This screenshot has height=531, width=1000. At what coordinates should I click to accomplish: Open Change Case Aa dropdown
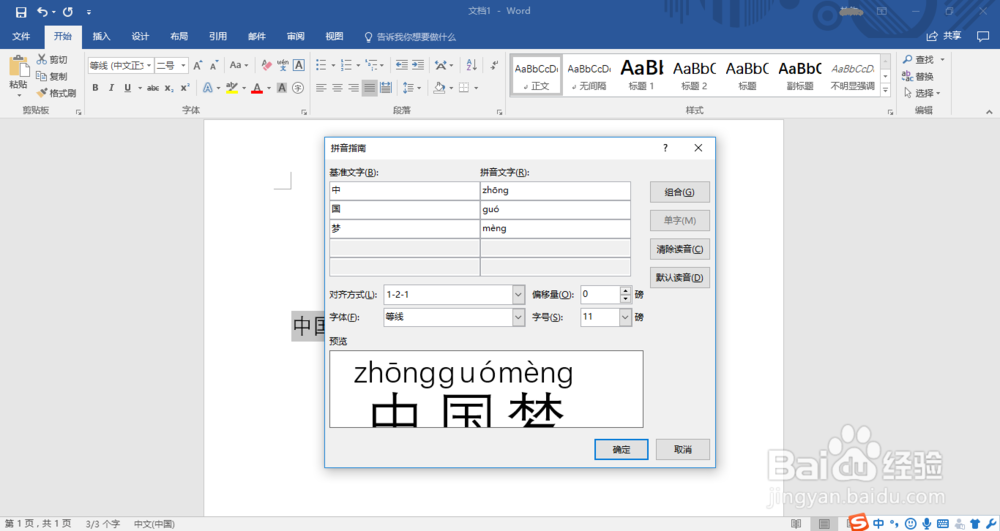[x=239, y=65]
